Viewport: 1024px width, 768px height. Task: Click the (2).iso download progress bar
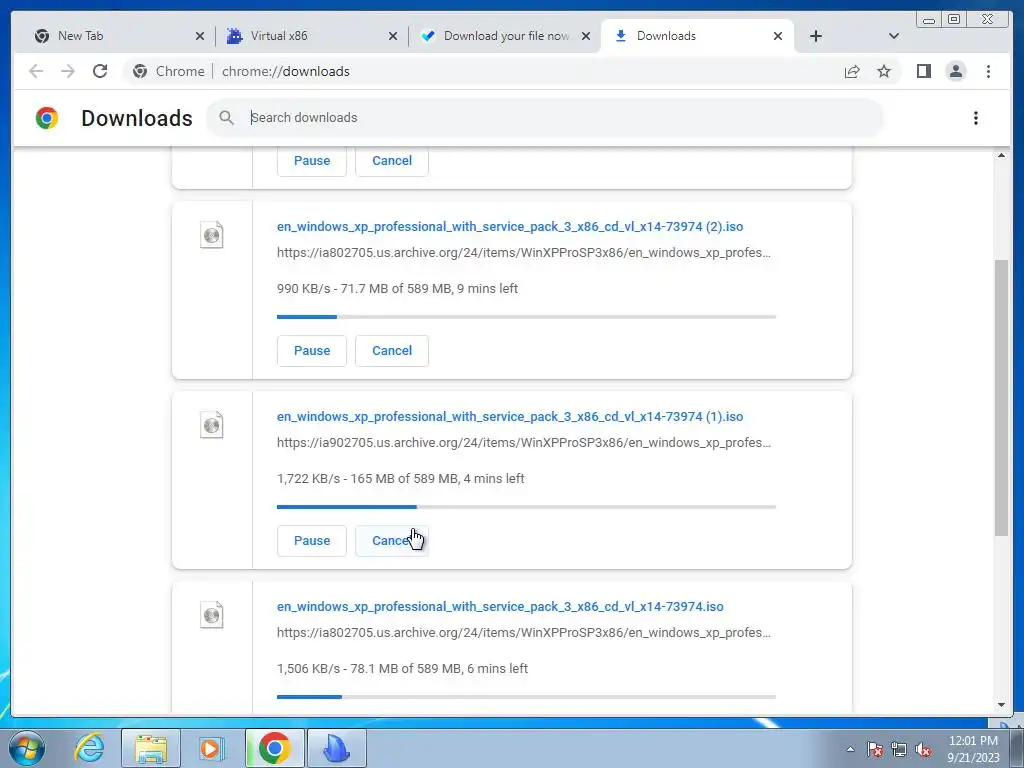pyautogui.click(x=526, y=317)
